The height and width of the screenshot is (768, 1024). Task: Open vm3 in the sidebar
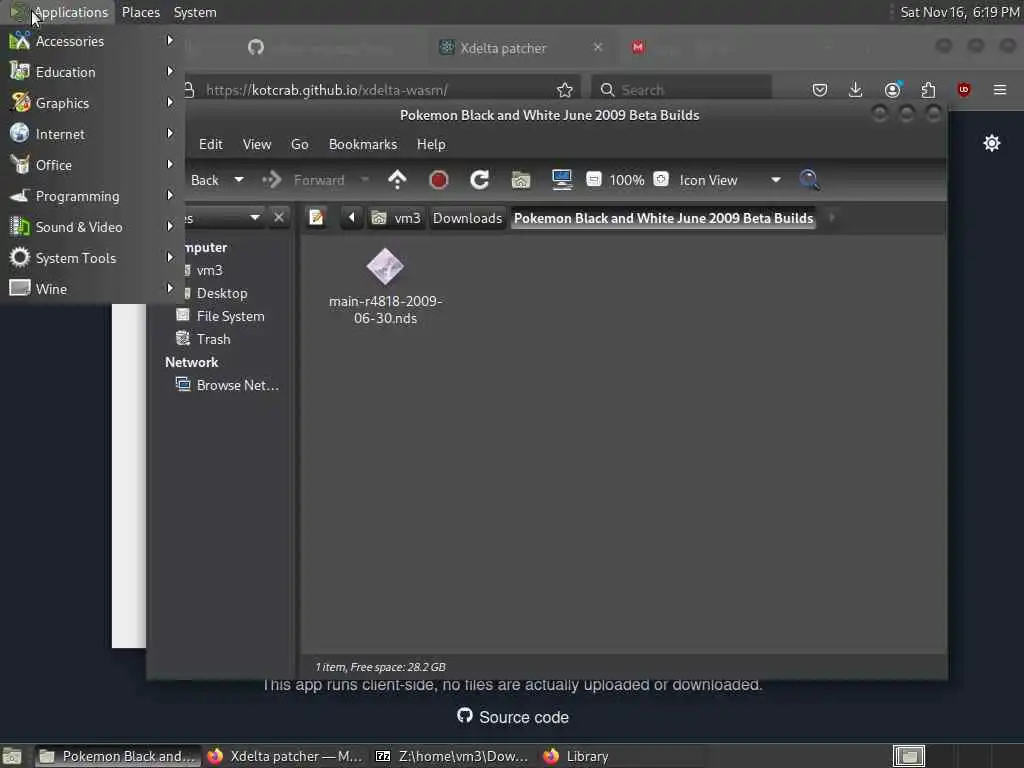(x=209, y=270)
